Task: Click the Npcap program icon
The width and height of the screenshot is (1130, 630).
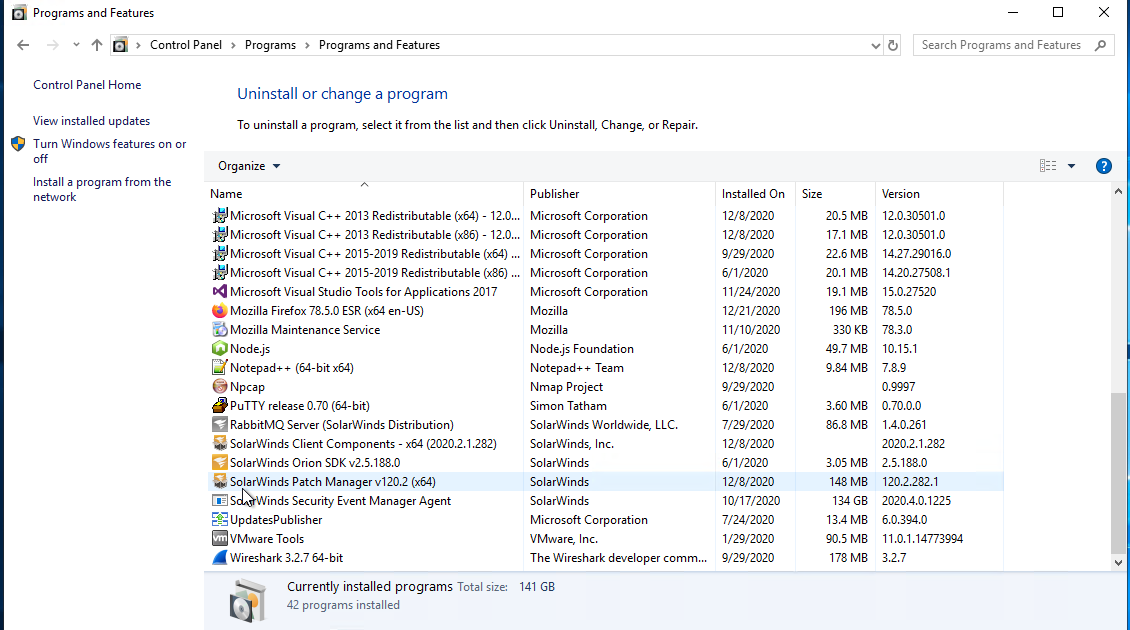Action: coord(220,387)
